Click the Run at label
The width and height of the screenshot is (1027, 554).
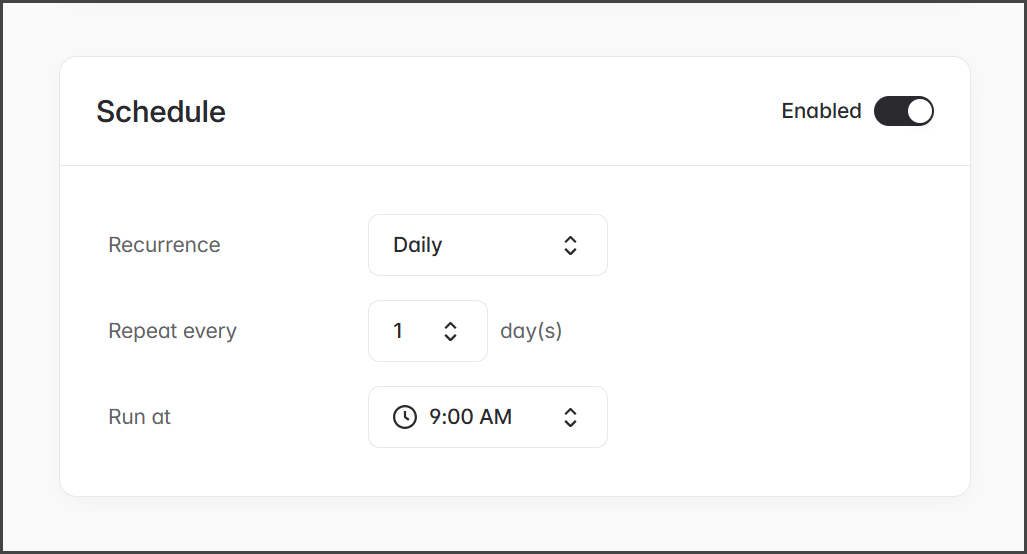tap(139, 417)
